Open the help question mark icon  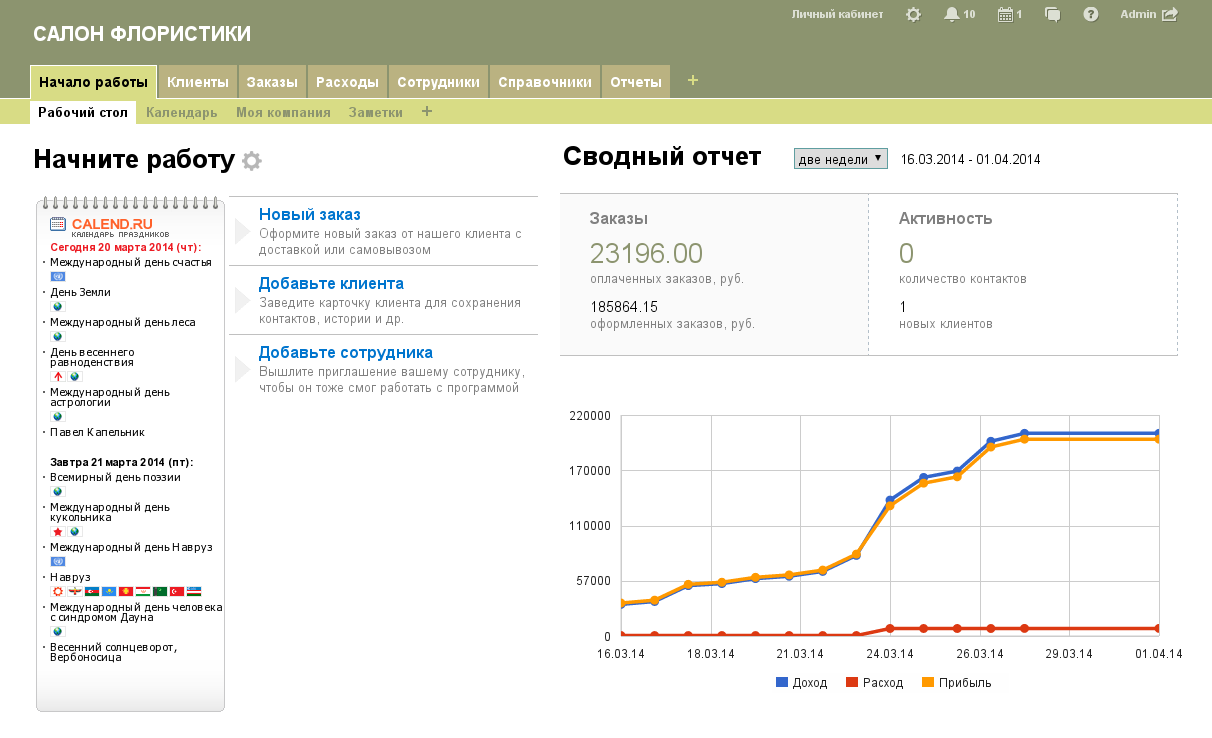tap(1091, 15)
